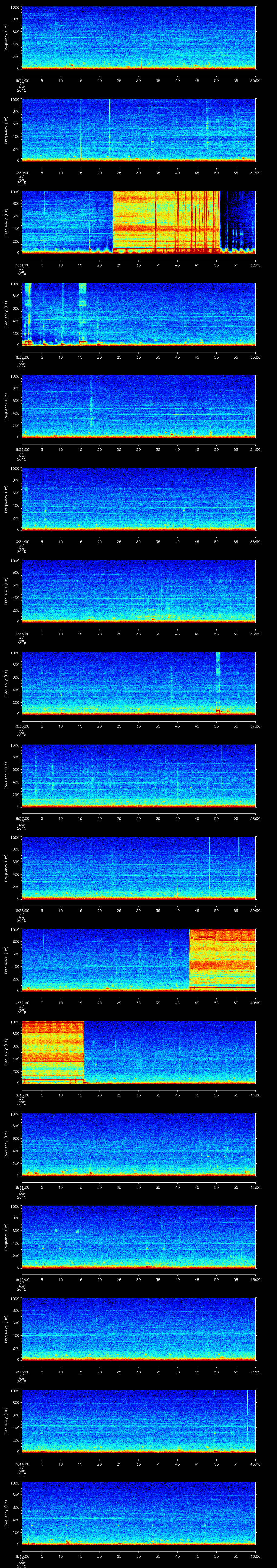
Task: Click the "6:41:00" start time label
Action: tap(22, 1187)
